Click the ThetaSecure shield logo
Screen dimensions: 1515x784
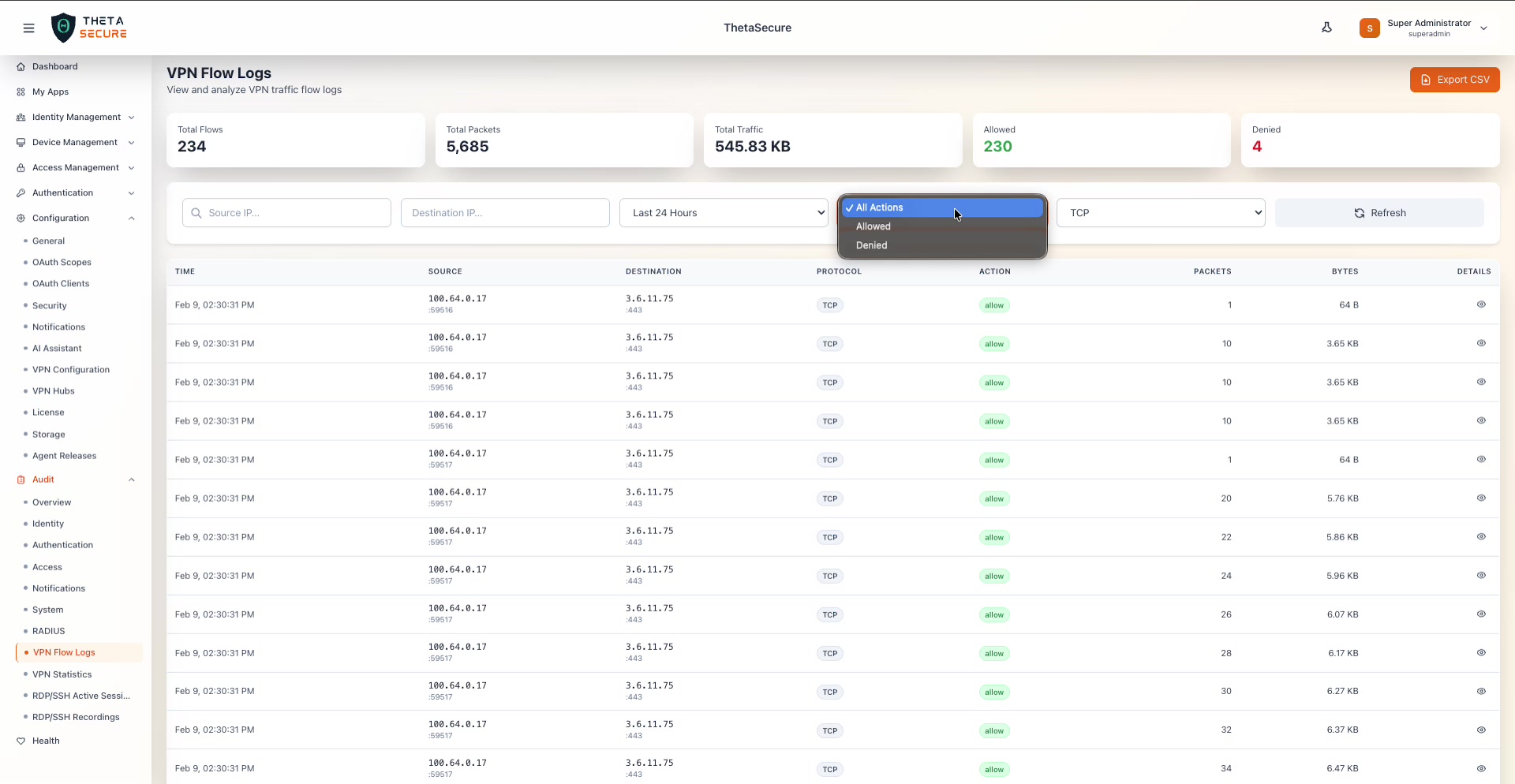click(x=63, y=28)
